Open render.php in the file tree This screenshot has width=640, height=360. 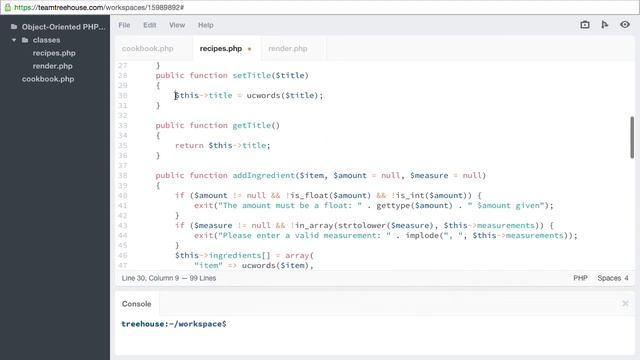tap(52, 66)
